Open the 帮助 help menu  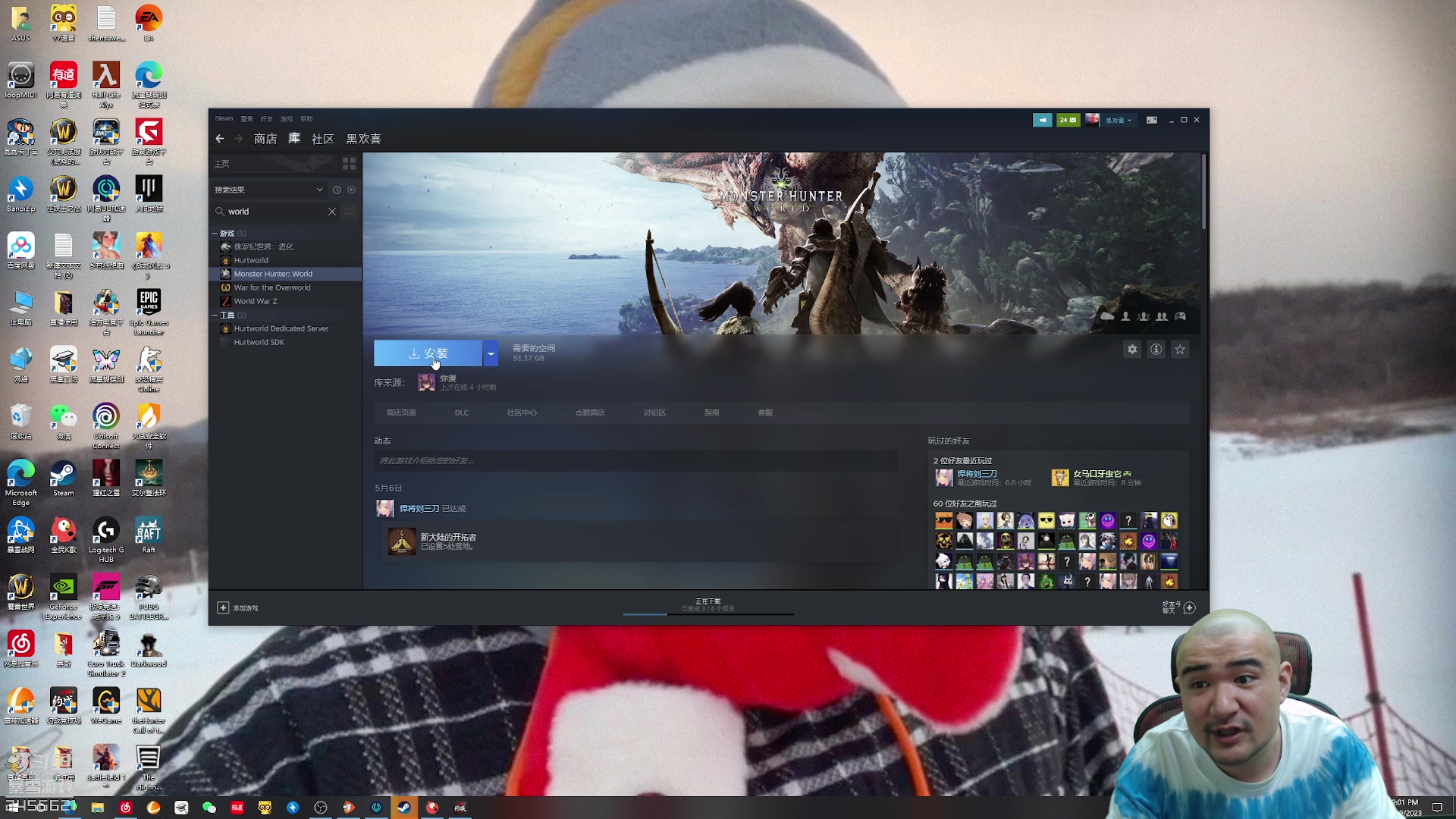(x=306, y=119)
